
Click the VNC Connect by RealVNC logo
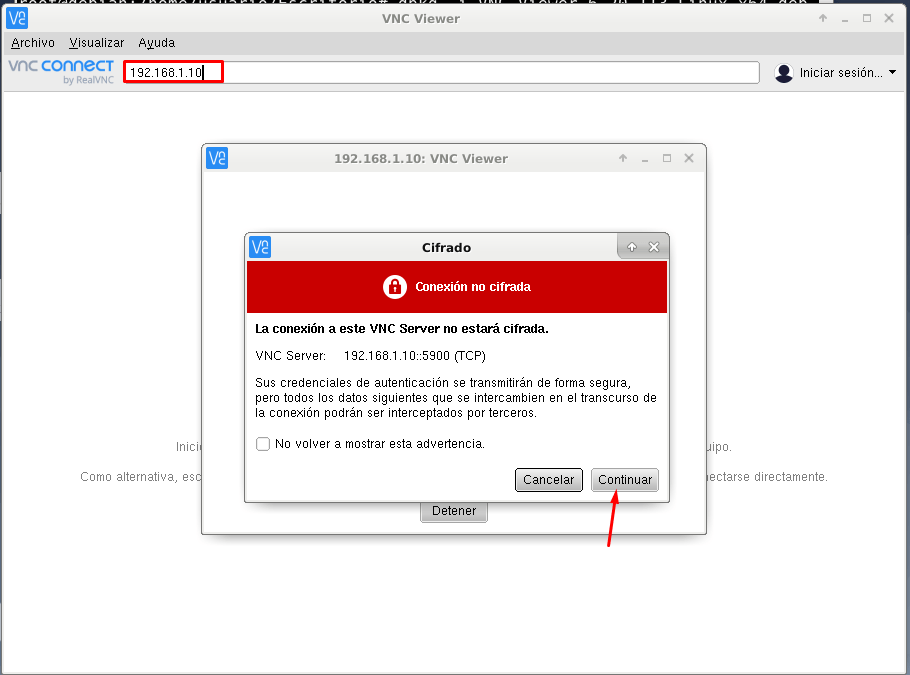[x=61, y=71]
